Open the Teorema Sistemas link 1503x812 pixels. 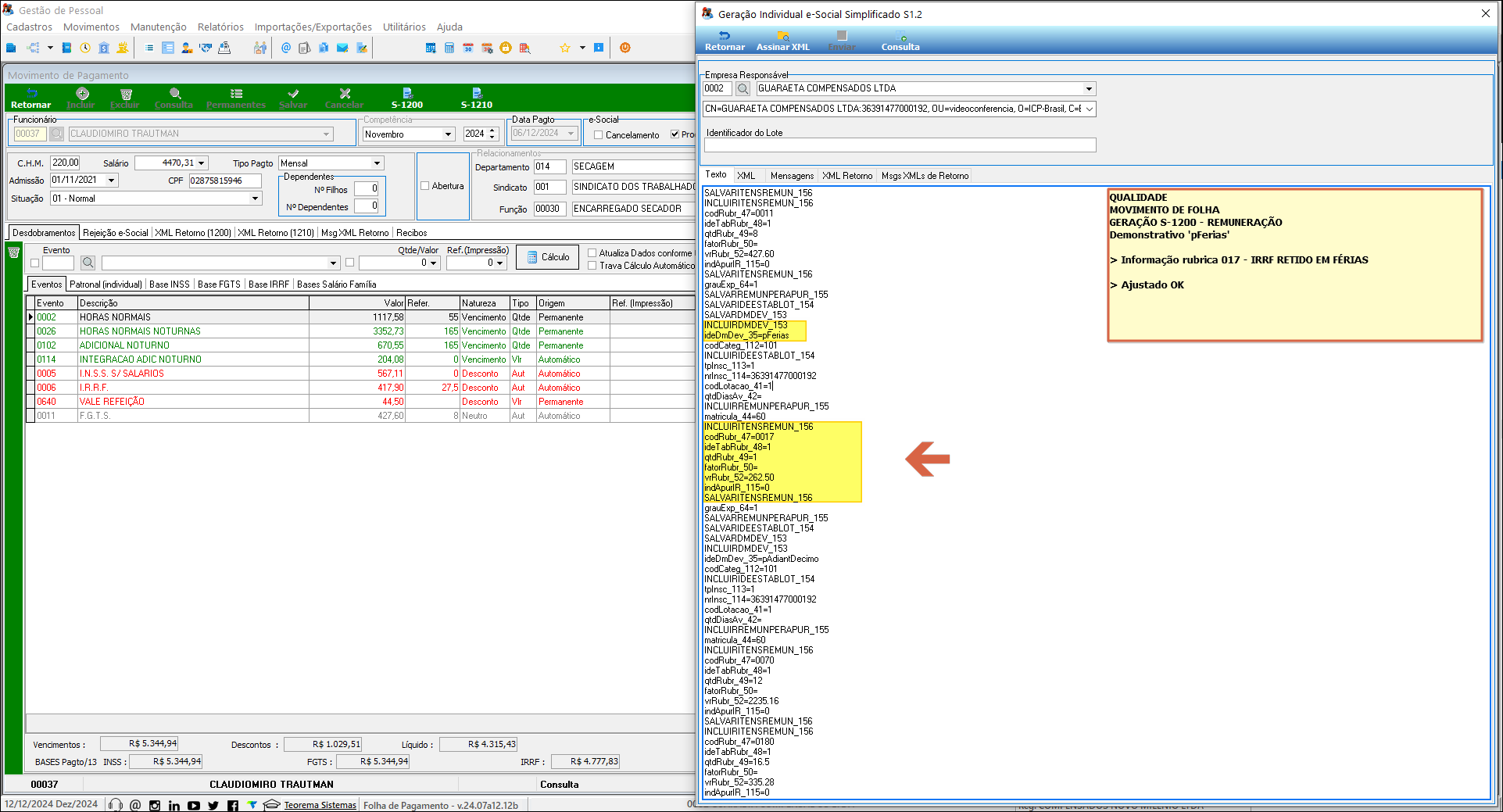point(320,805)
